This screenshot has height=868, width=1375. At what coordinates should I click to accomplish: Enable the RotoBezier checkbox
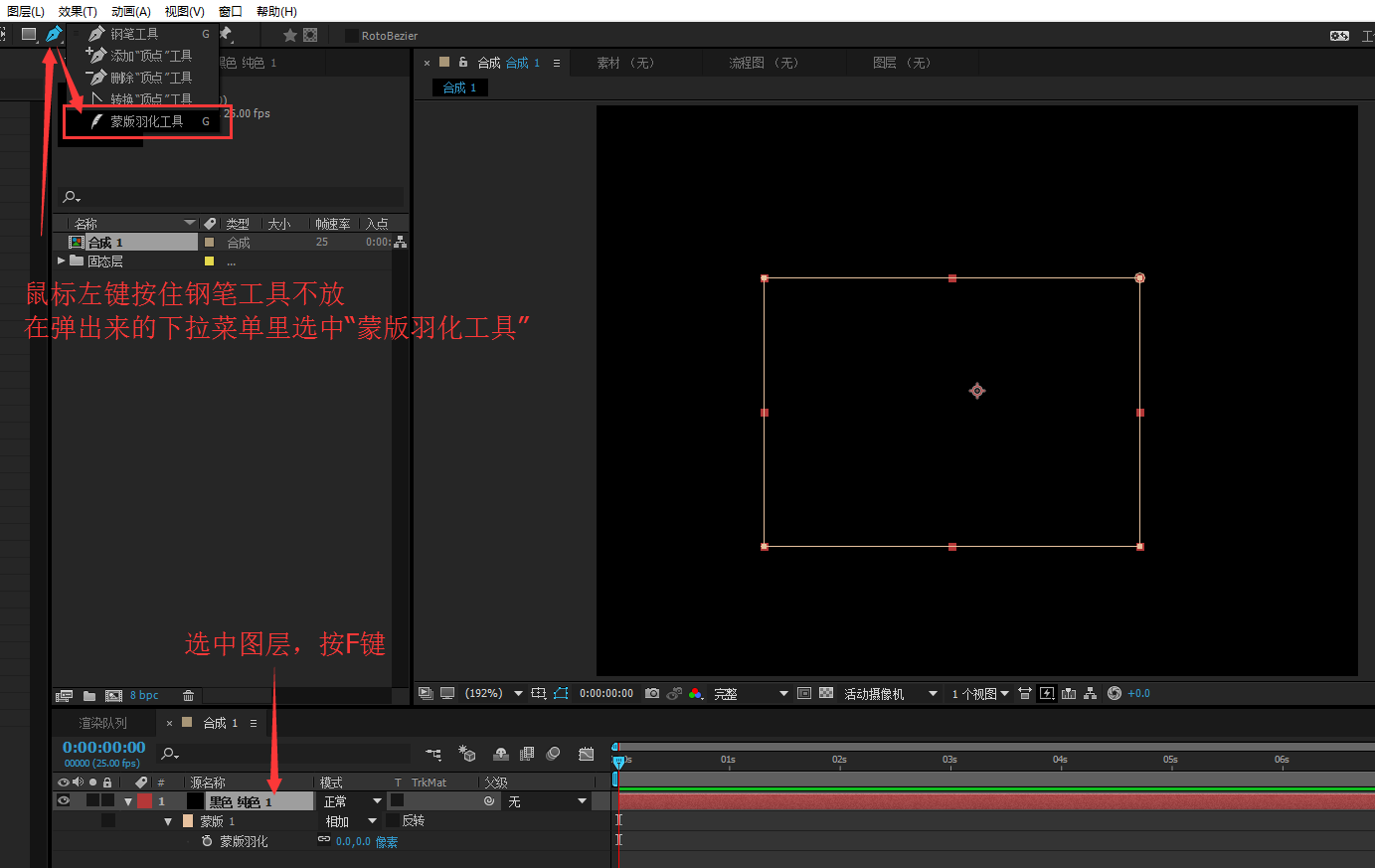pyautogui.click(x=351, y=36)
